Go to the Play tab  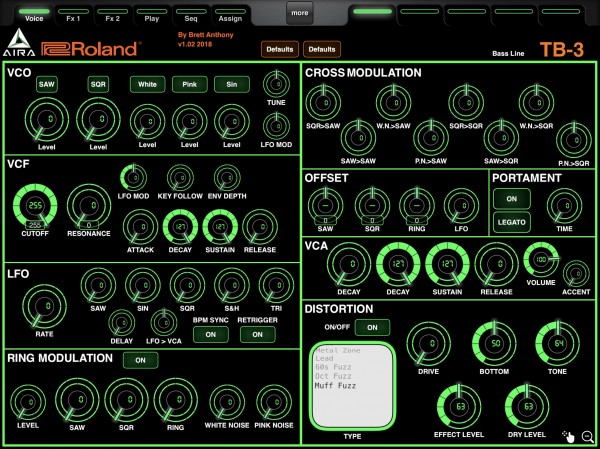152,16
